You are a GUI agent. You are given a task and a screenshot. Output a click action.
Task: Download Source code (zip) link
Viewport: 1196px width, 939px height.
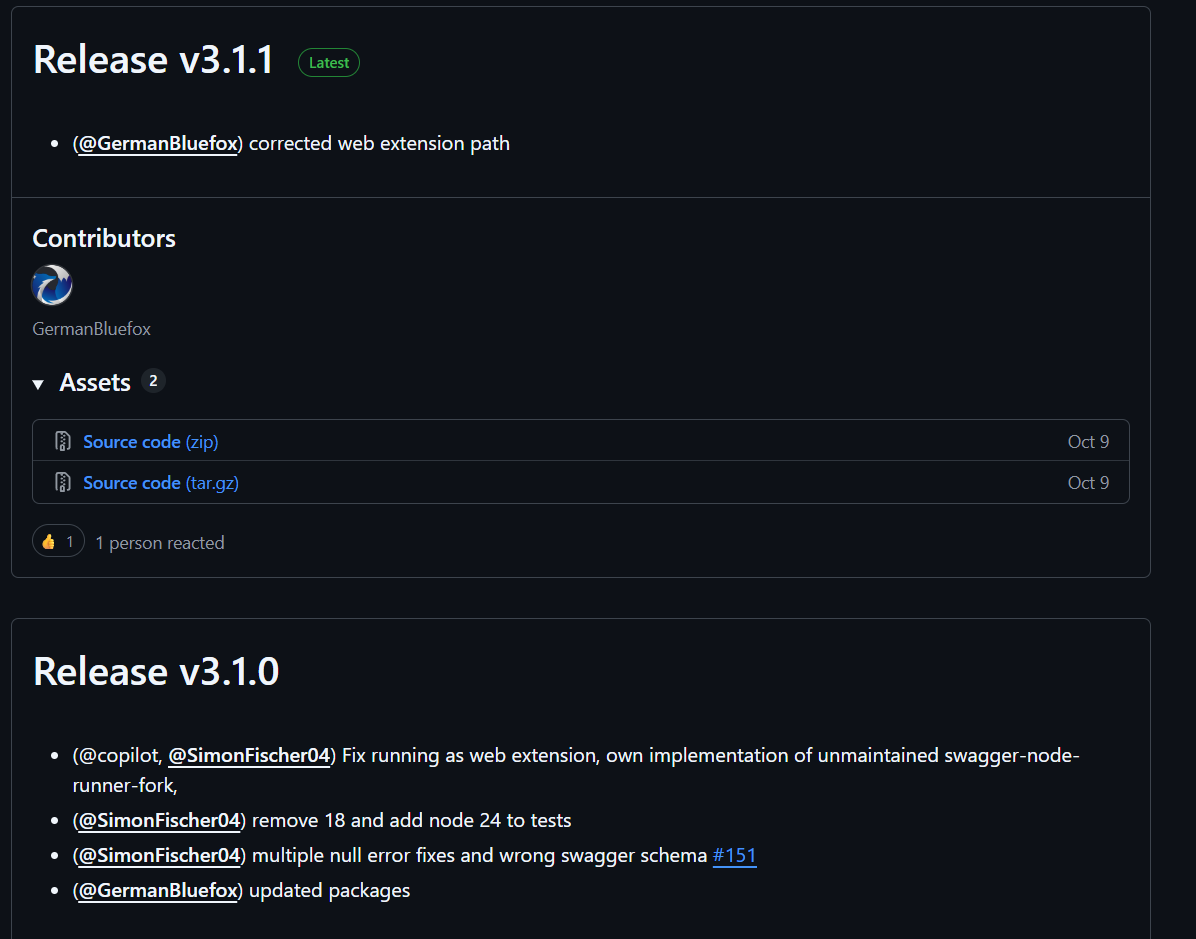[x=150, y=441]
